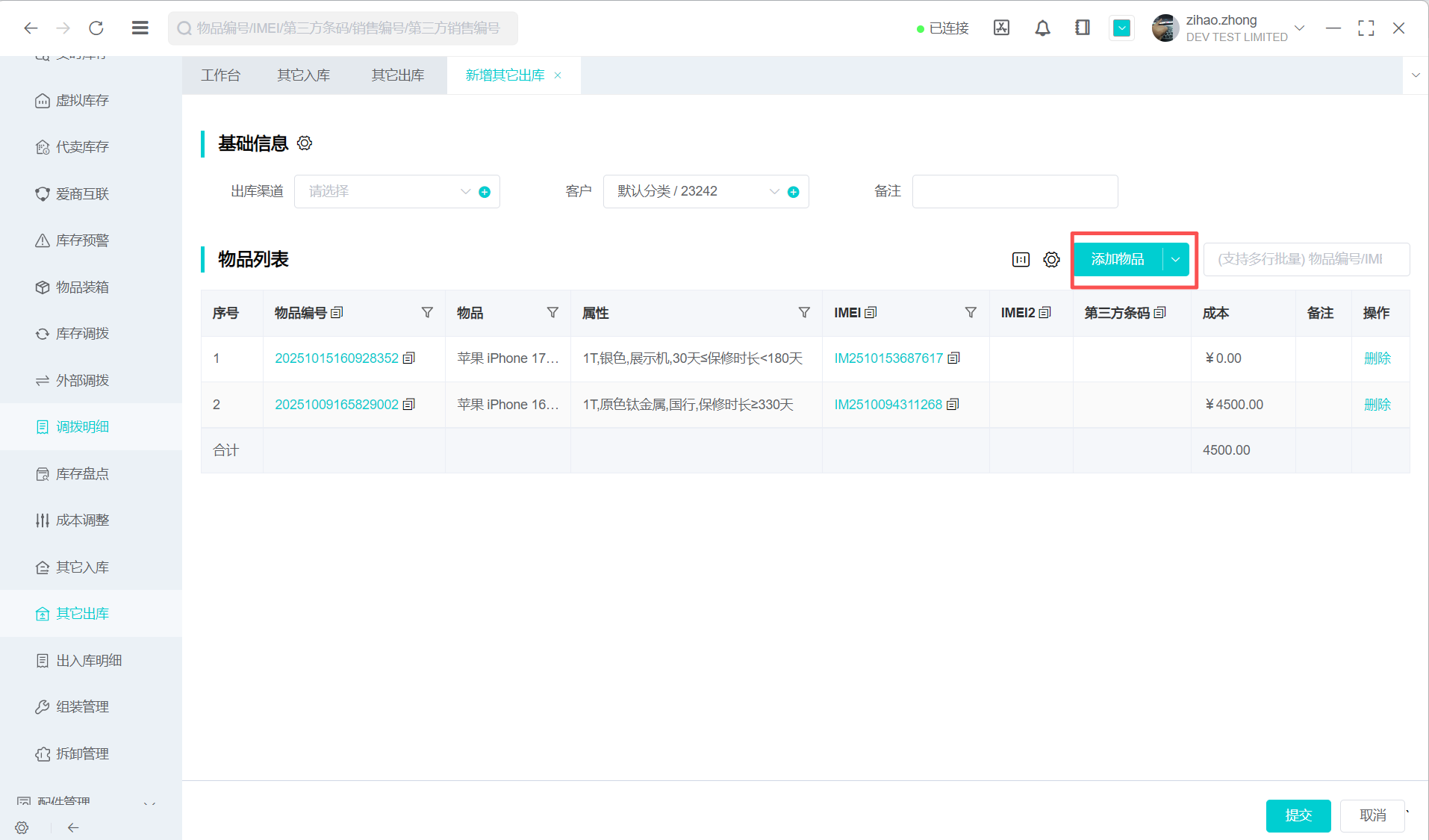
Task: Filter the 物品编号 column
Action: (427, 313)
